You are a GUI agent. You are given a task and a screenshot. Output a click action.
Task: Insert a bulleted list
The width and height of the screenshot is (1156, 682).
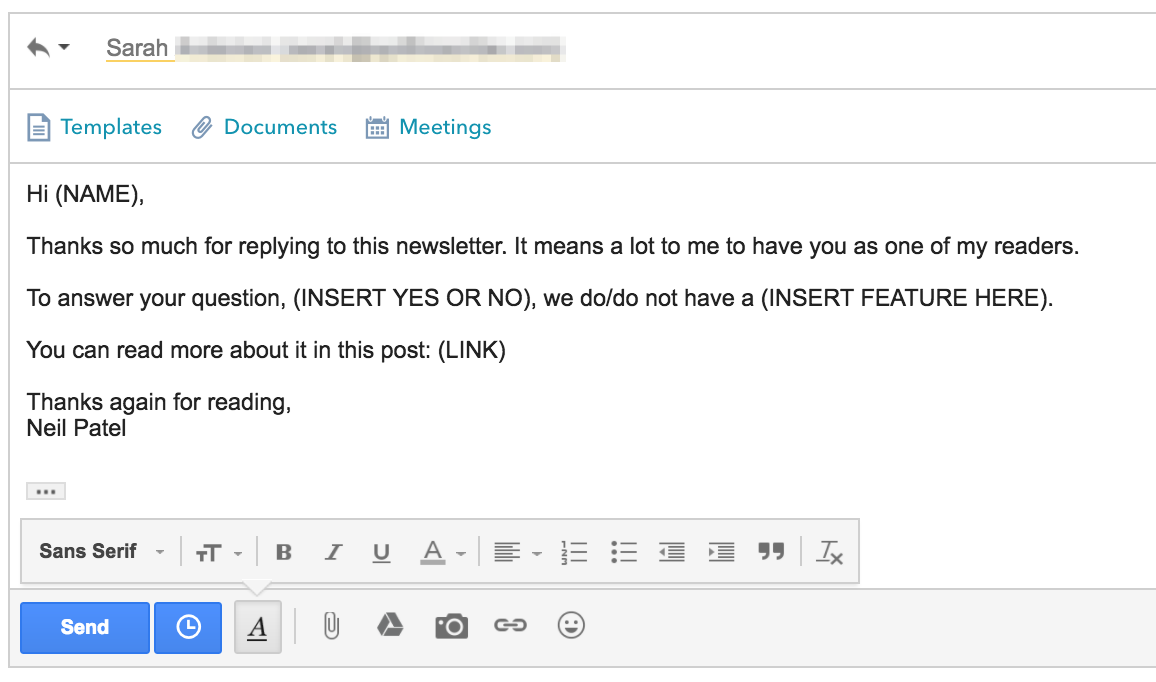(x=624, y=551)
